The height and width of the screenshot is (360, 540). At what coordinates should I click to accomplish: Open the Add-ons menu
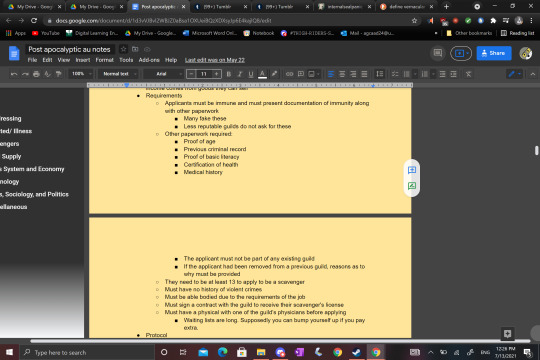tap(149, 60)
